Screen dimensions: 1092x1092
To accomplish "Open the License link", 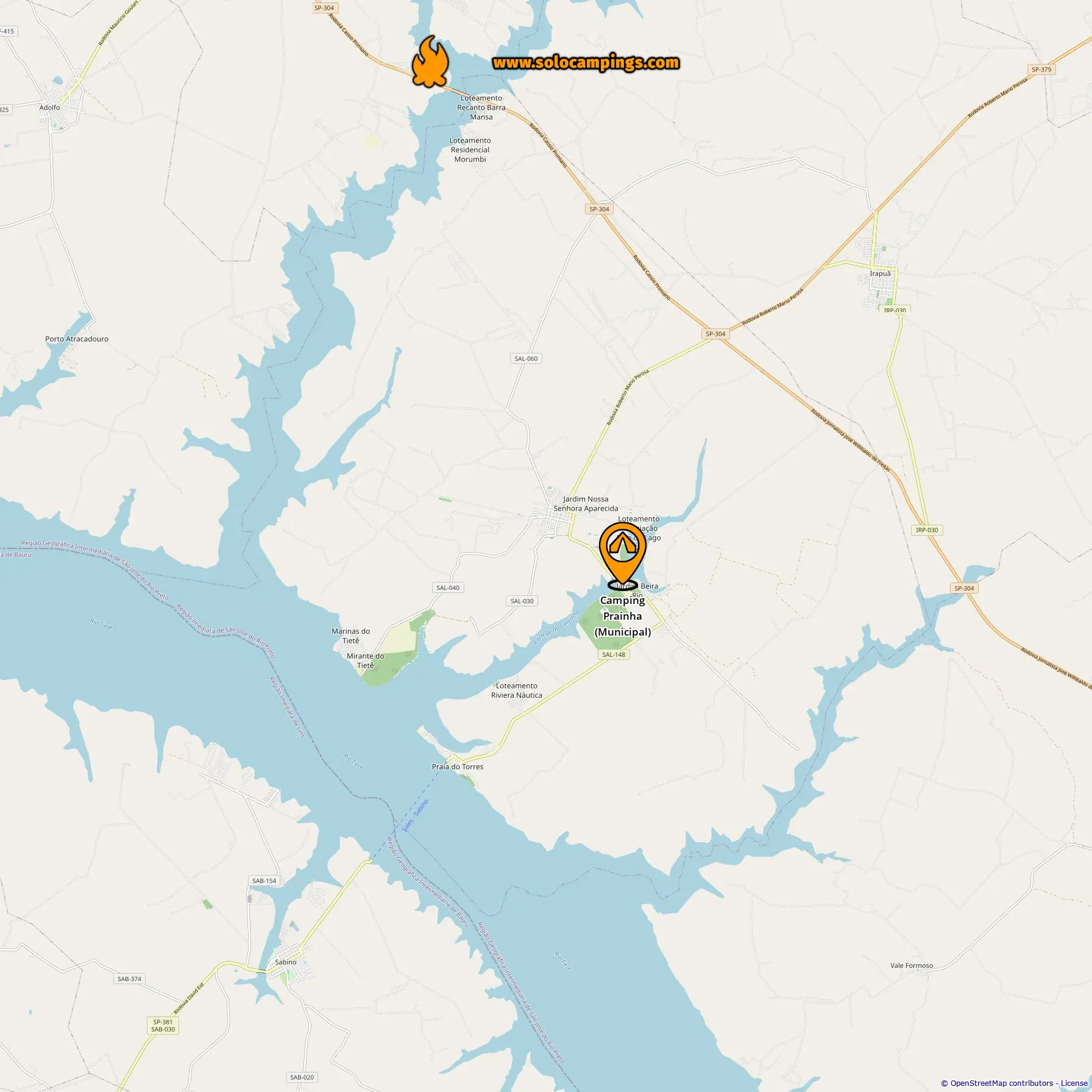I will point(1074,1083).
